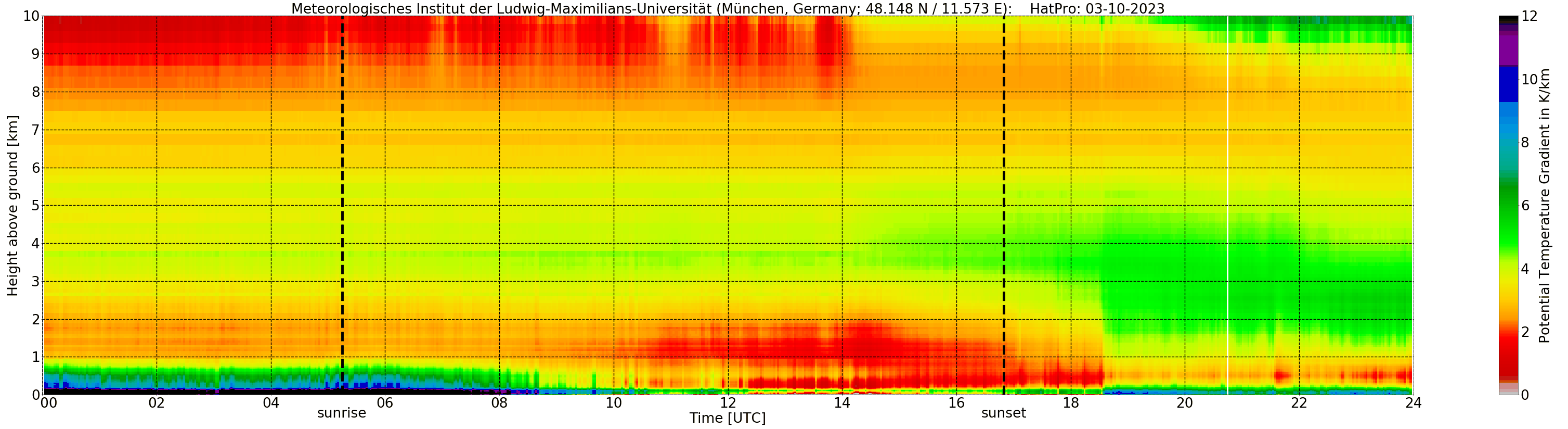Click the dashed sunset marker line

(x=1004, y=205)
